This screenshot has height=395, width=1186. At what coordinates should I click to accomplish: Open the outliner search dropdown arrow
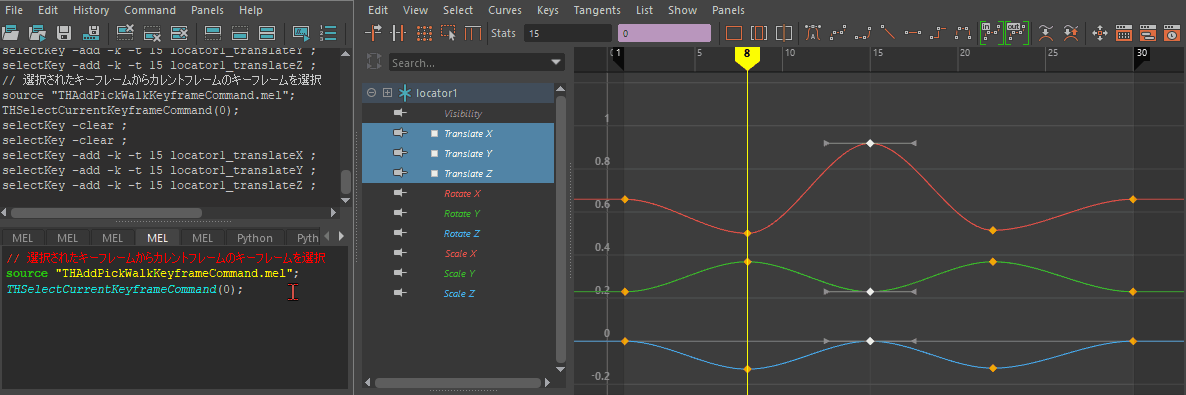point(556,63)
